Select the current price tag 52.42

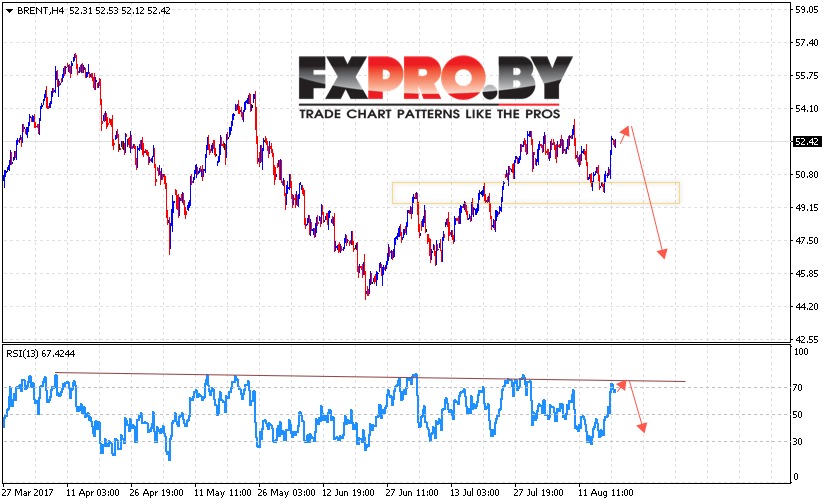pyautogui.click(x=807, y=141)
